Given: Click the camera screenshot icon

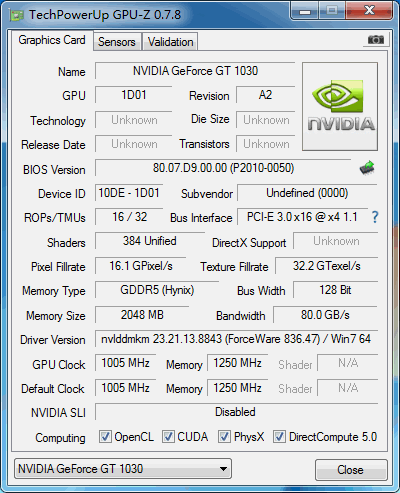Looking at the screenshot, I should pos(375,40).
